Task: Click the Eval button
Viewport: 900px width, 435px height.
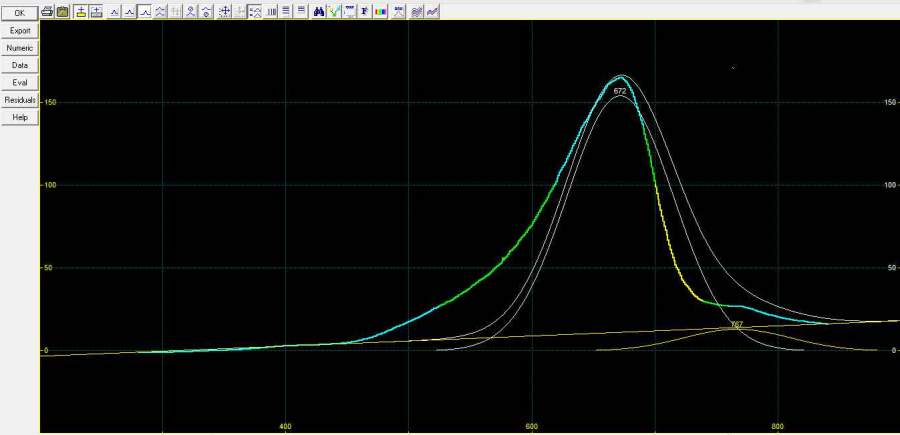Action: [20, 82]
